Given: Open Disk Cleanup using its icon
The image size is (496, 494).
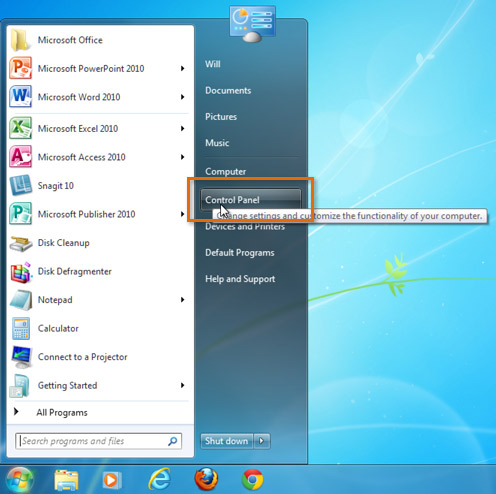Looking at the screenshot, I should (21, 243).
